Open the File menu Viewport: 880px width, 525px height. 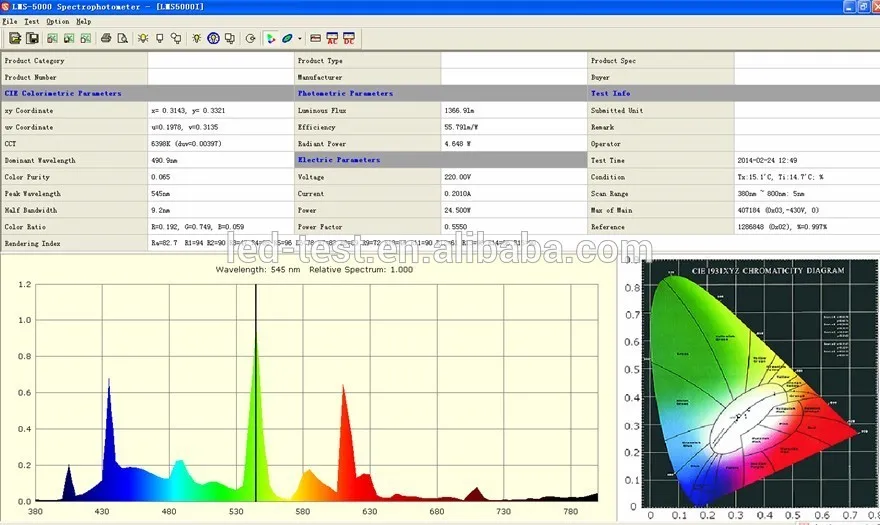[11, 21]
